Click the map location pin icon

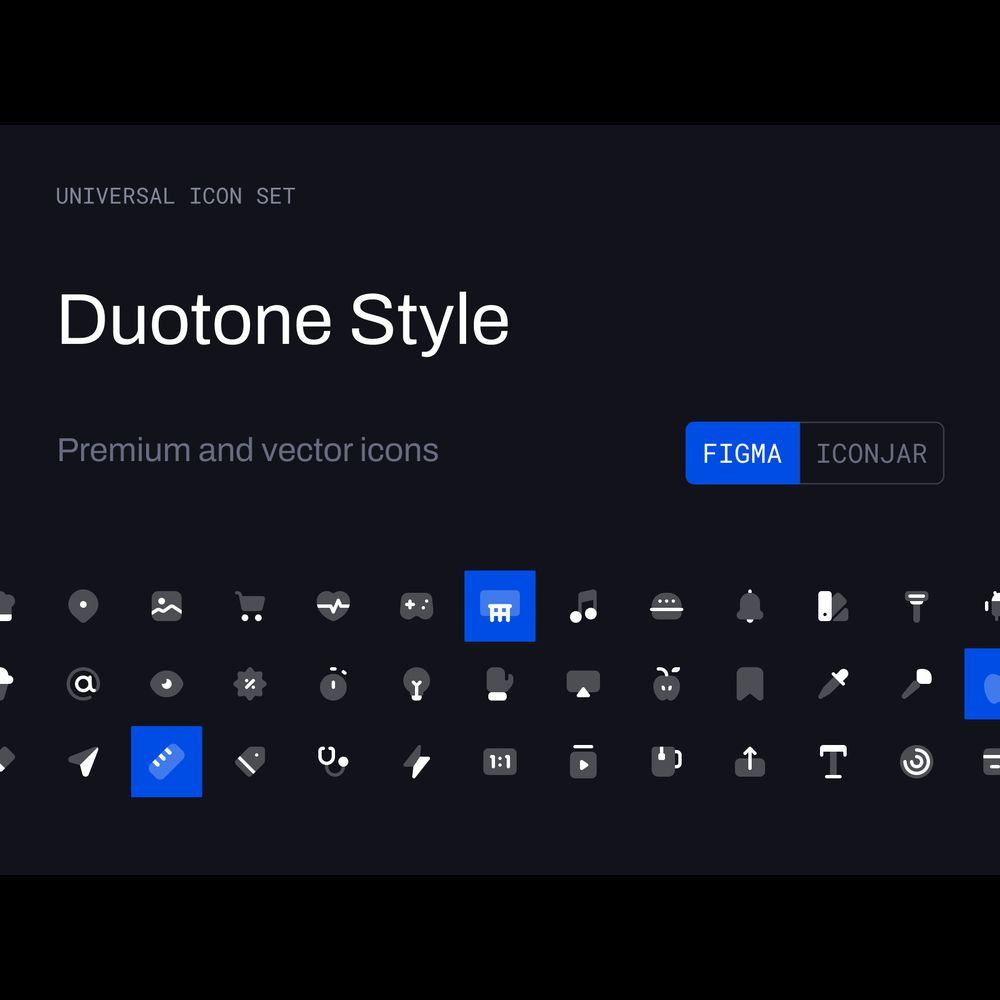pos(83,606)
